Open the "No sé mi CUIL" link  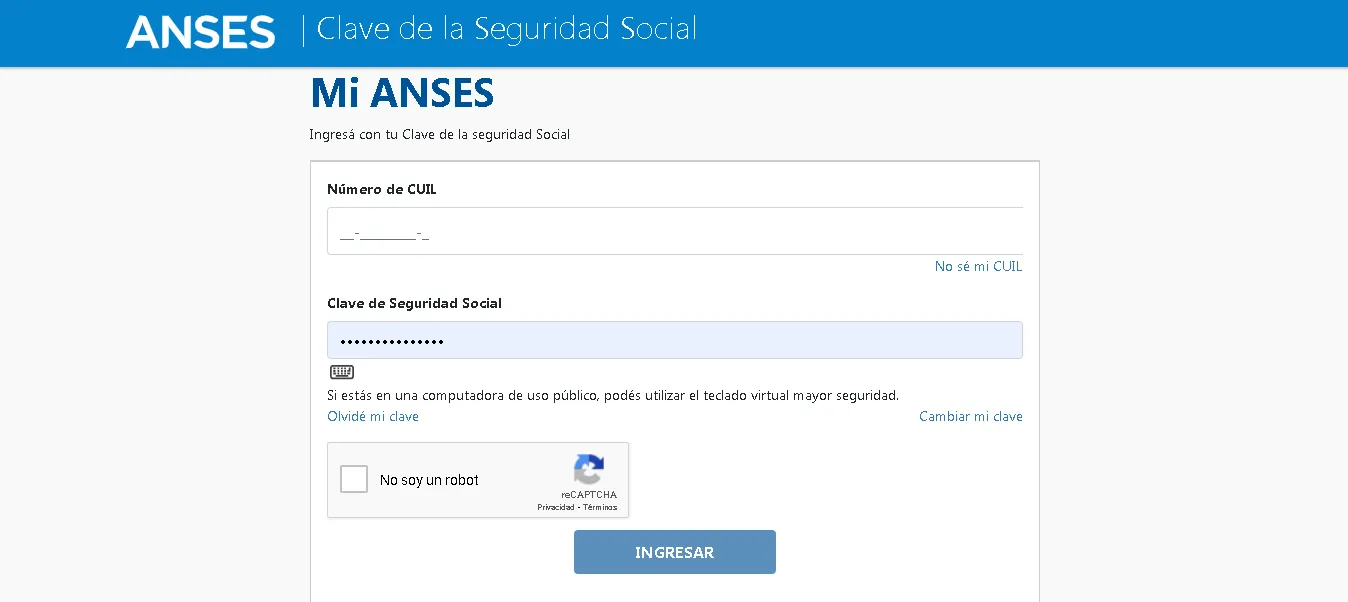point(978,267)
